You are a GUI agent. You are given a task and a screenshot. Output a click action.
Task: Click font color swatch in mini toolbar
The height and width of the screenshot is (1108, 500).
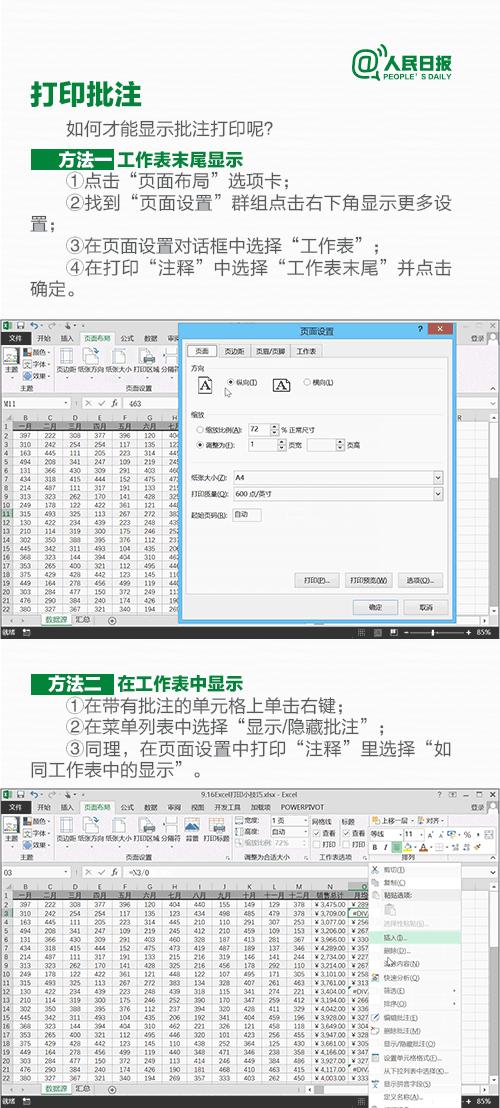(x=424, y=847)
